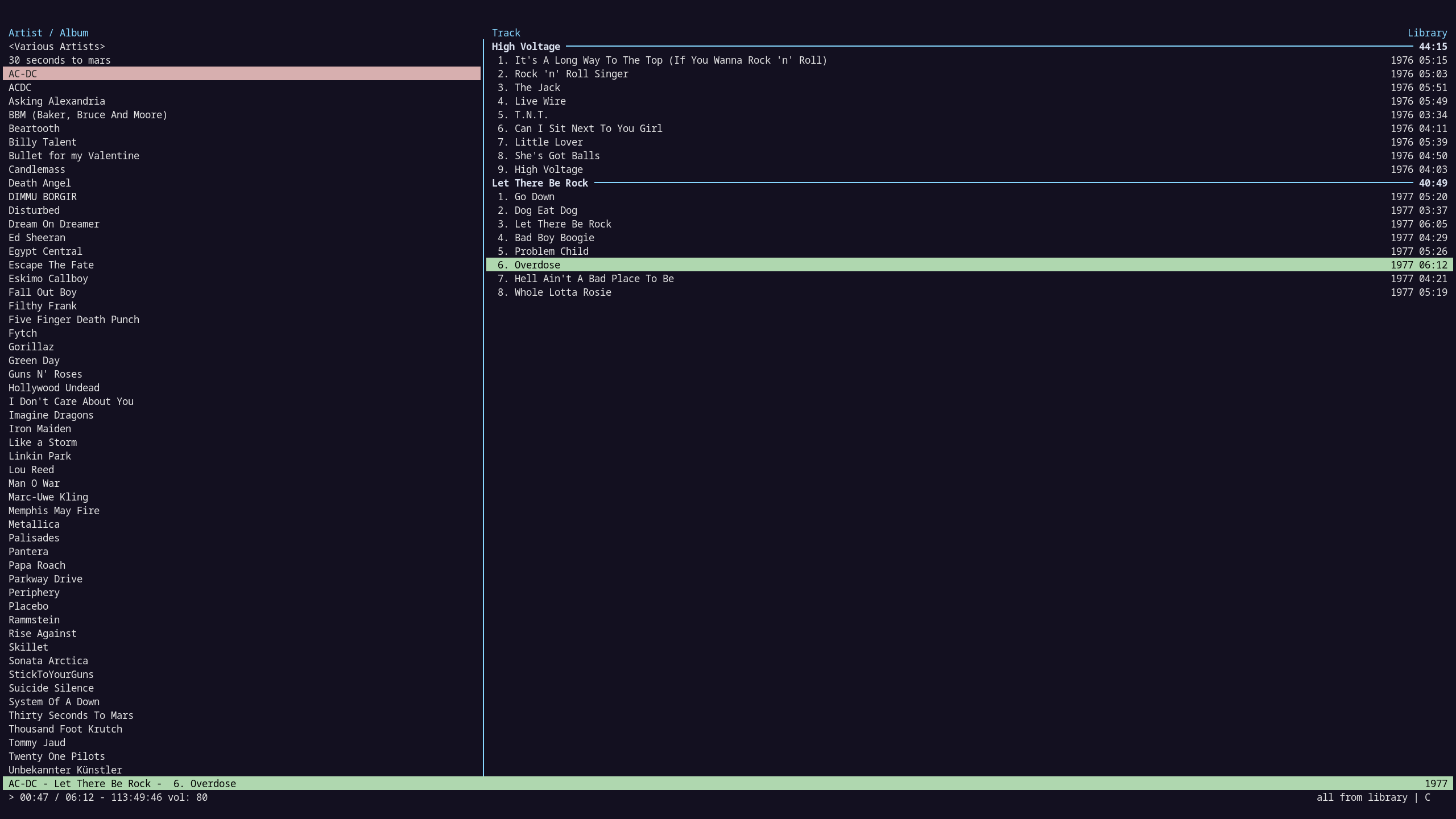Select the <Various Artists> entry

coord(57,47)
